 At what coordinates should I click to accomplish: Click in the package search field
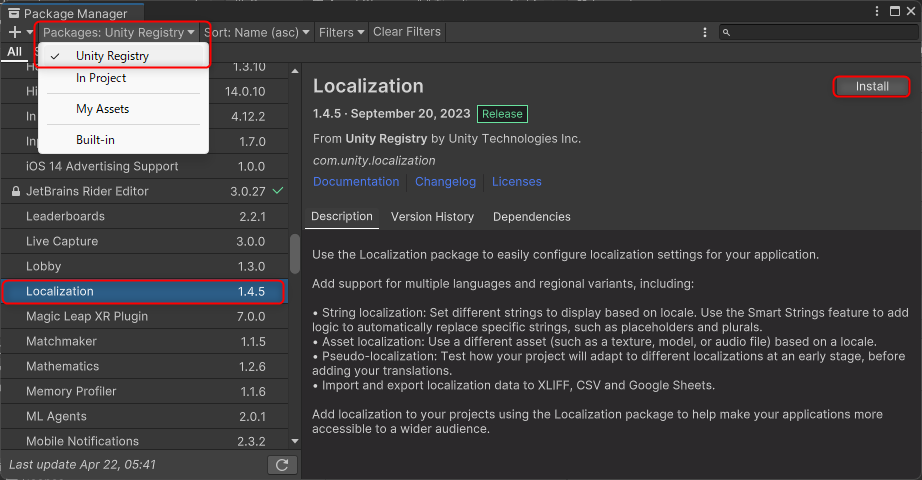click(x=820, y=32)
